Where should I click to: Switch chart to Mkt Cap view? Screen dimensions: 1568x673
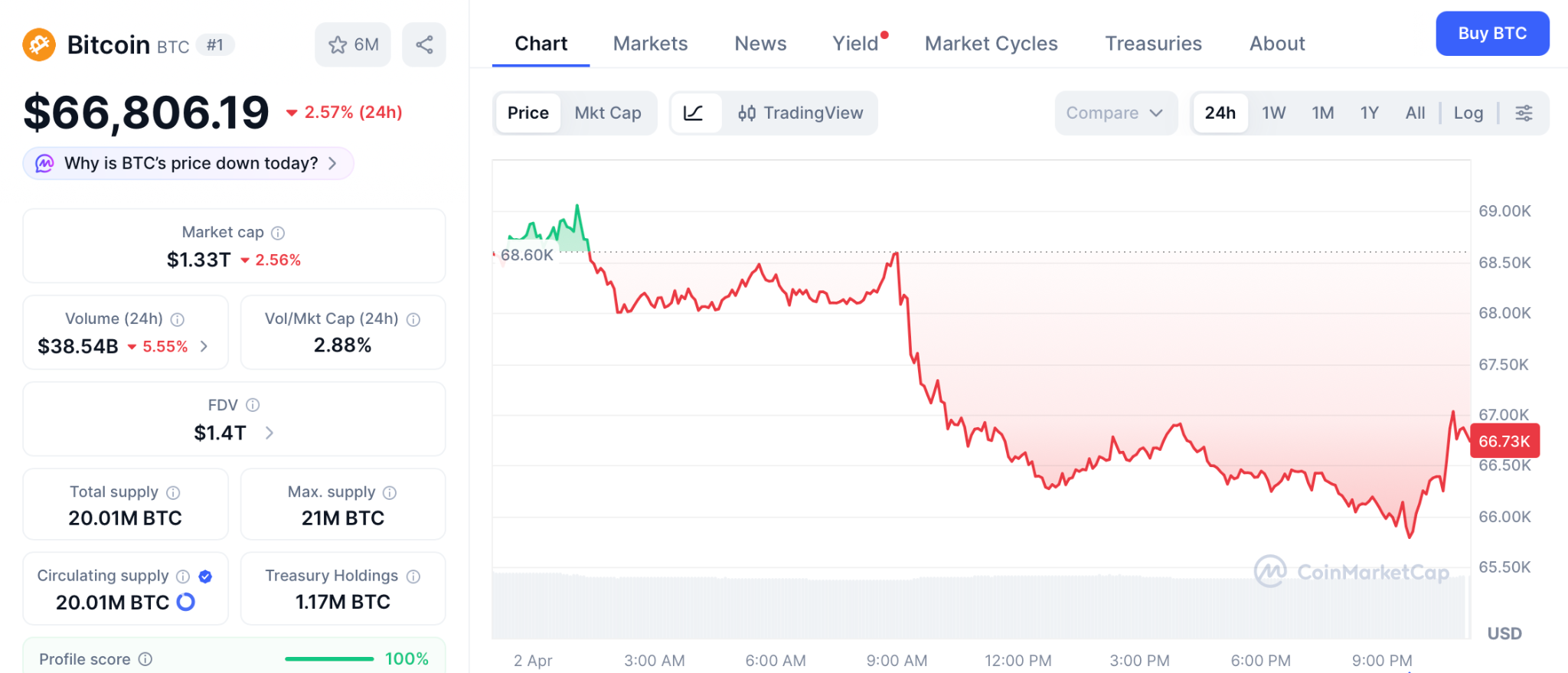point(608,113)
